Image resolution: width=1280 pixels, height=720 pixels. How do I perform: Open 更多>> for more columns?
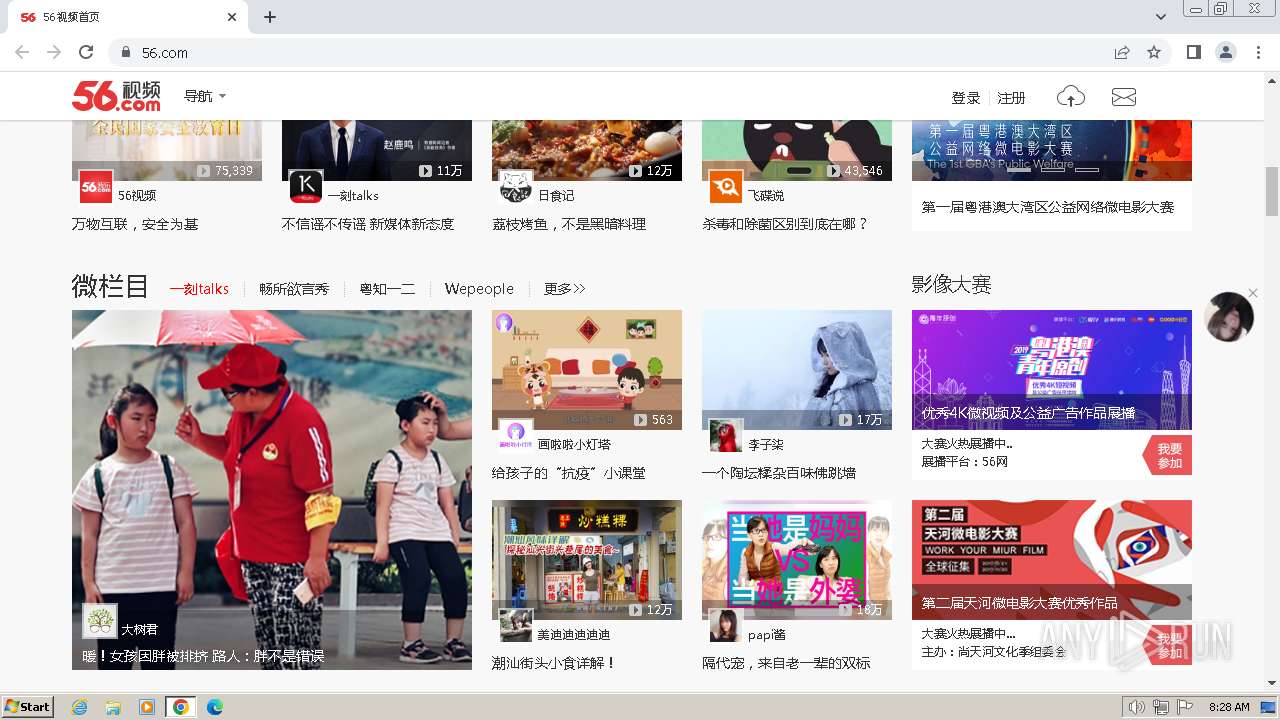coord(565,289)
